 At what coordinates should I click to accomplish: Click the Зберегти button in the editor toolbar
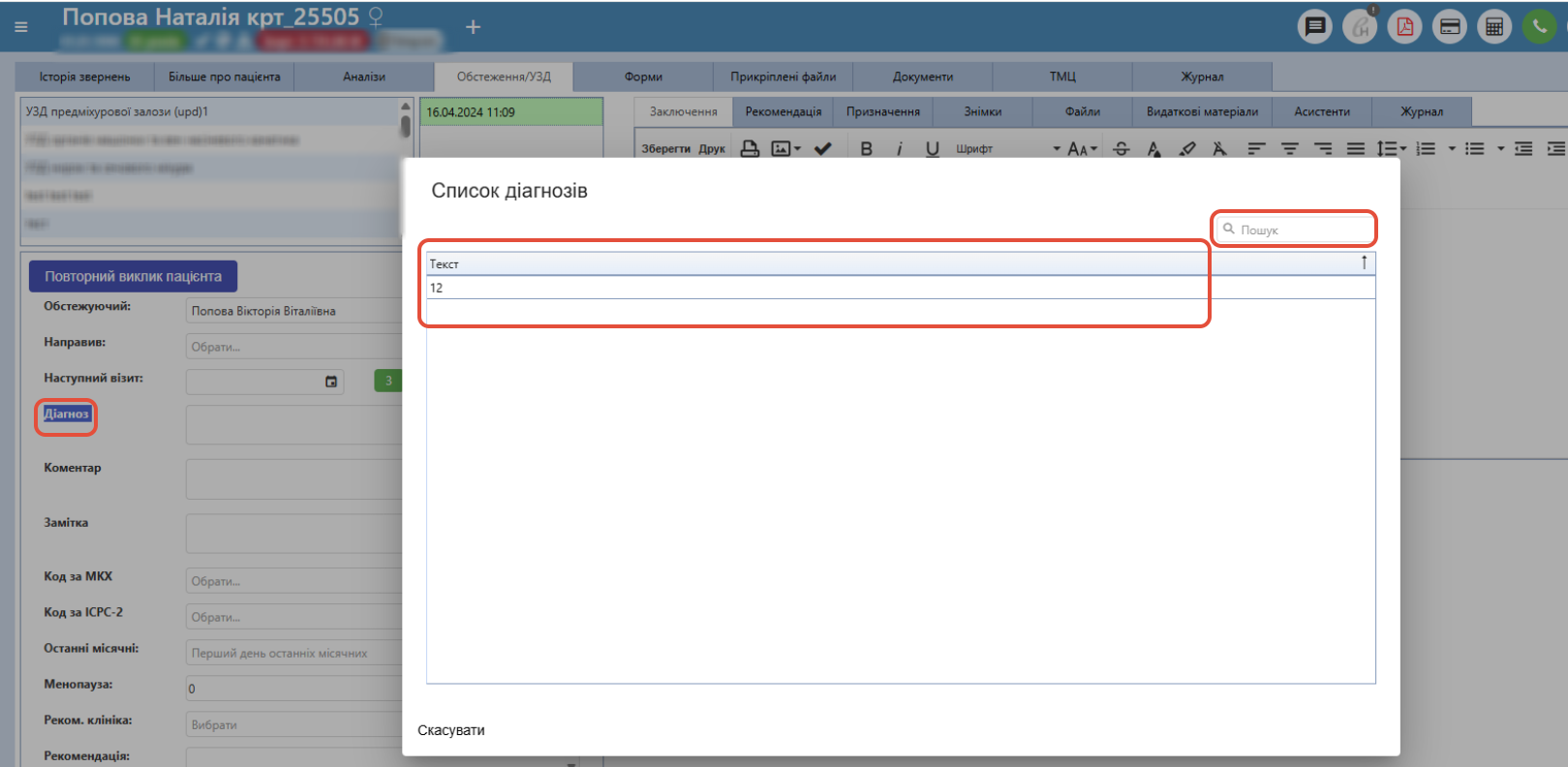point(666,148)
